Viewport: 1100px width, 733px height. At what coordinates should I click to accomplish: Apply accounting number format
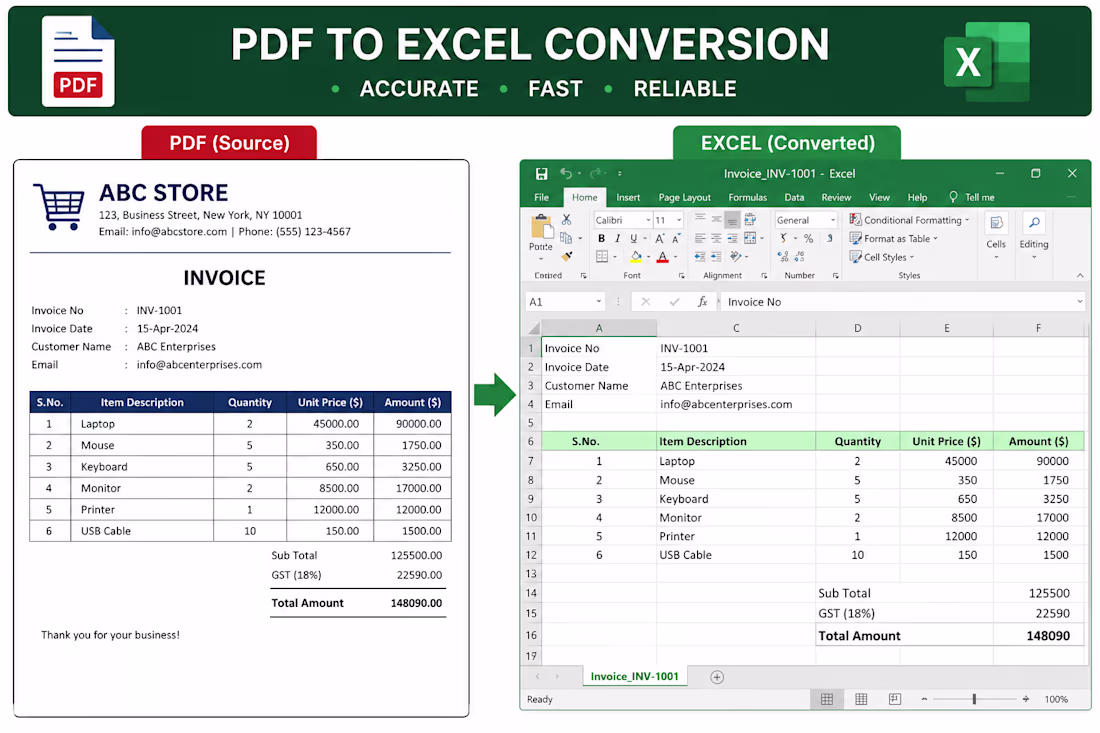coord(784,238)
